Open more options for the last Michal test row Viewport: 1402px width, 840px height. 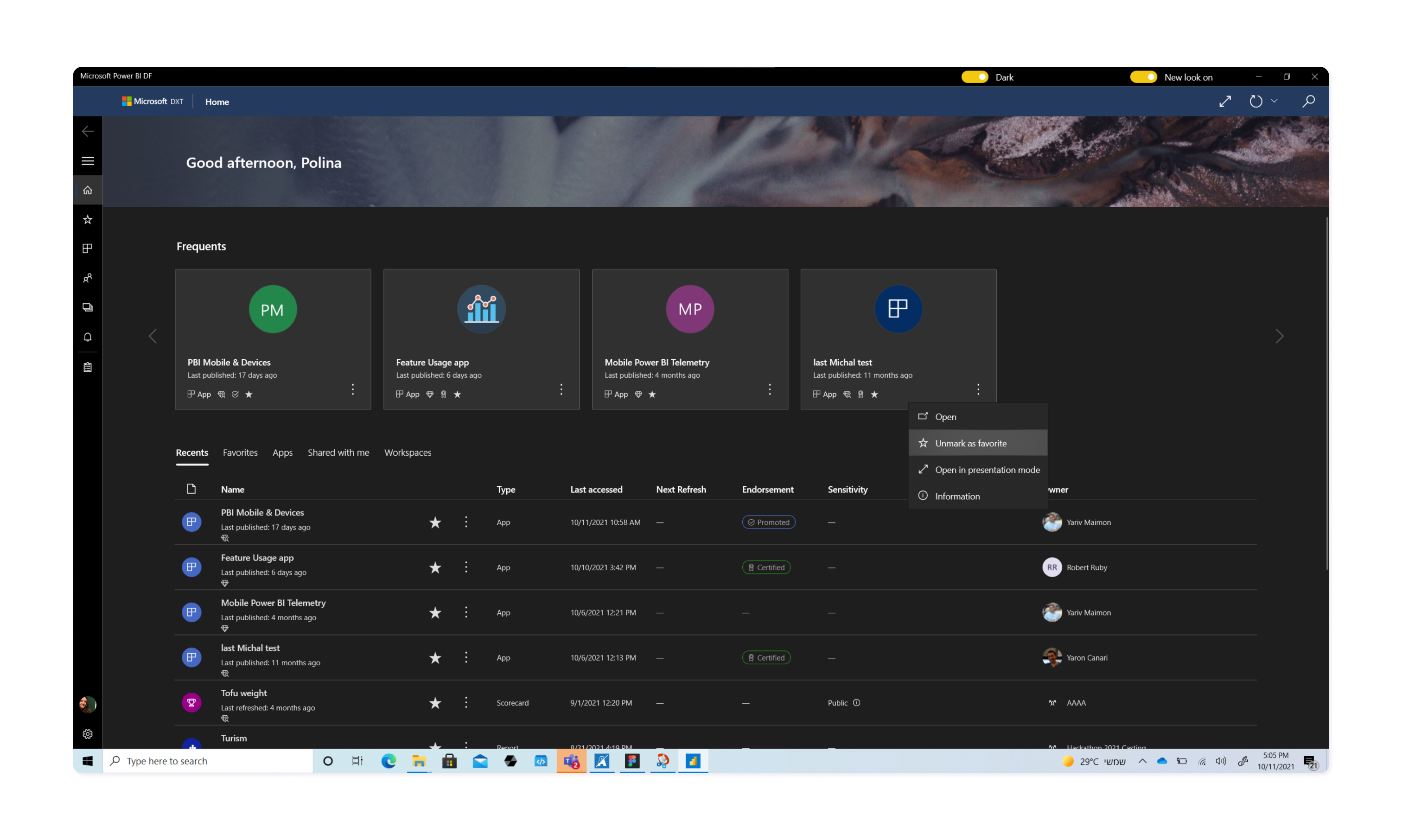tap(466, 657)
